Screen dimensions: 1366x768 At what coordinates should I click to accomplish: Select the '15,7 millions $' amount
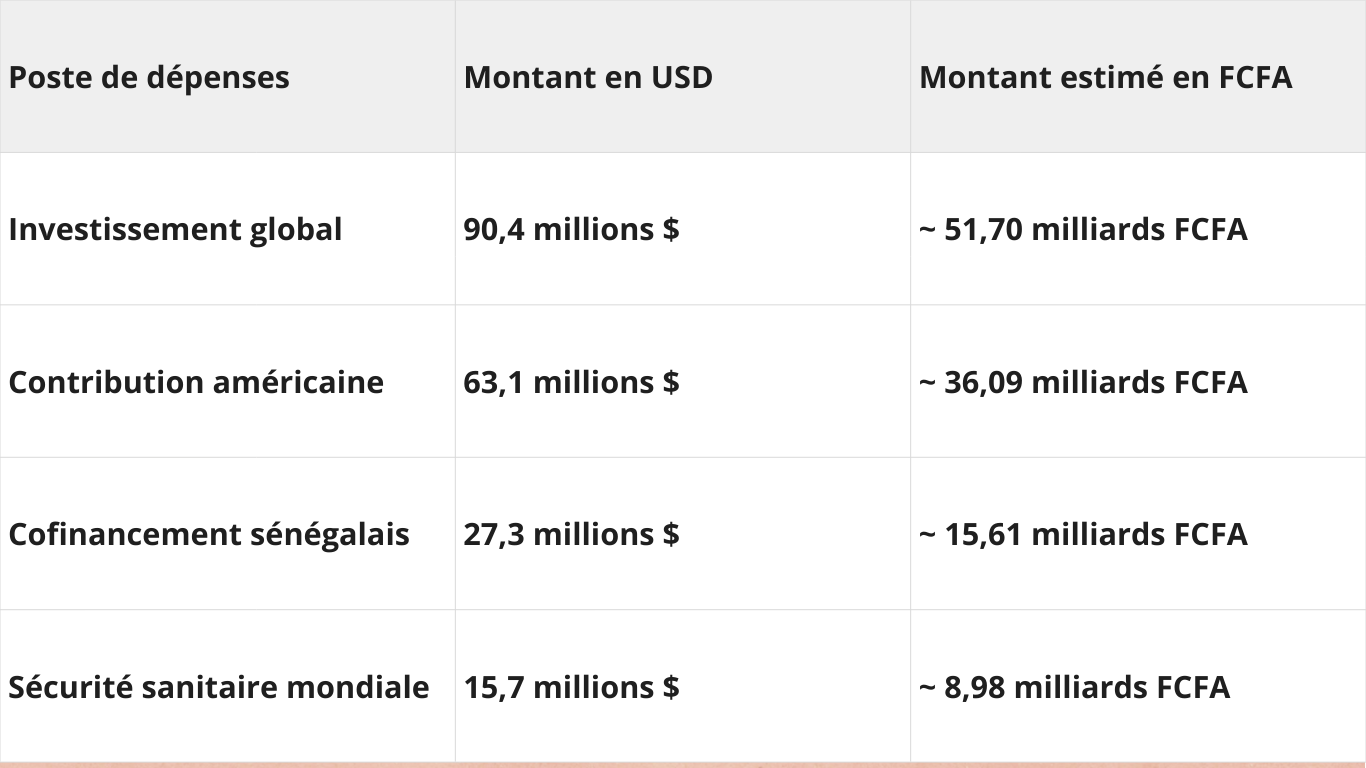click(x=571, y=688)
